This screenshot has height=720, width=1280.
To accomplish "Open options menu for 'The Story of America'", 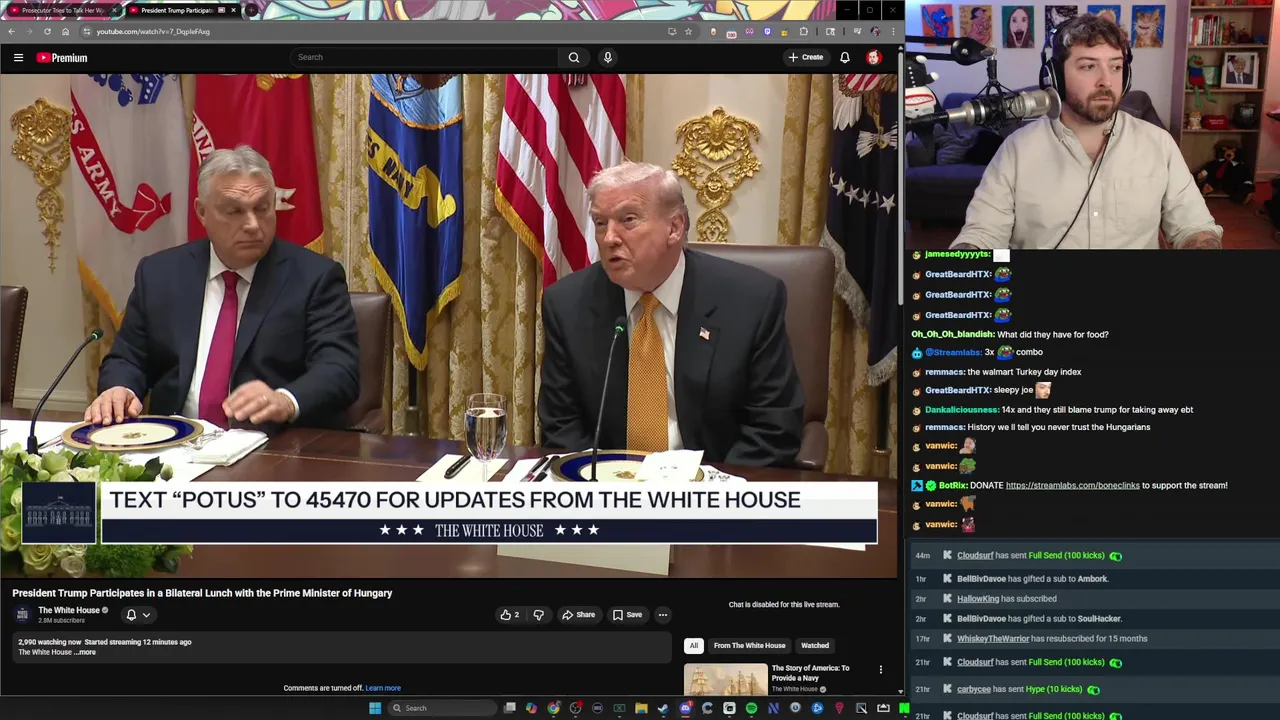I will click(881, 669).
